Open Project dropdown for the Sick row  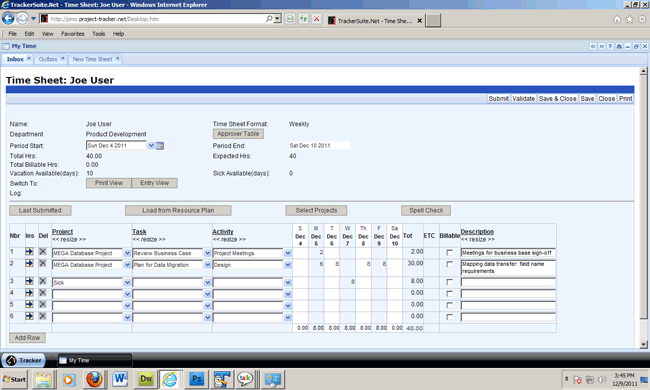127,282
